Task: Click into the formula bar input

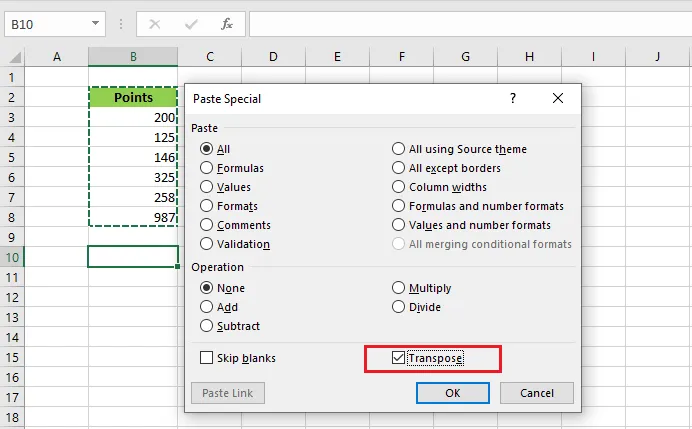Action: pyautogui.click(x=470, y=24)
